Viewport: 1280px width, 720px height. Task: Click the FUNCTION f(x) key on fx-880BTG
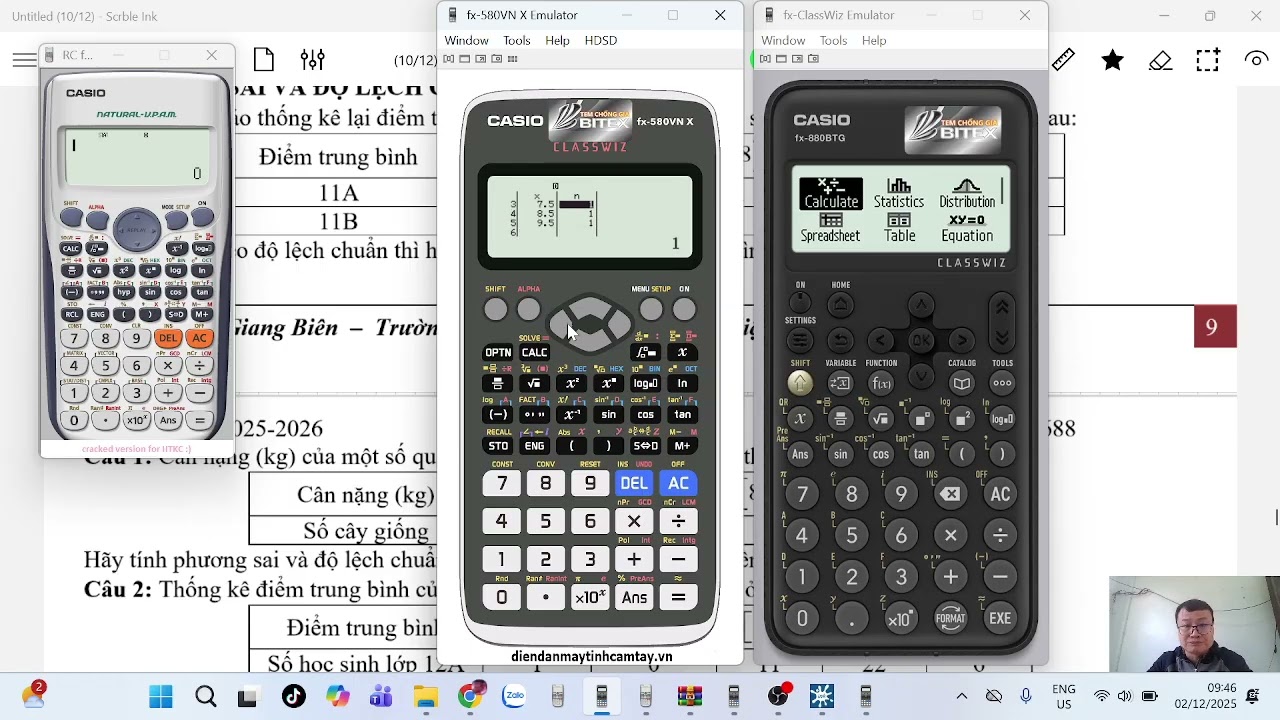pyautogui.click(x=881, y=383)
